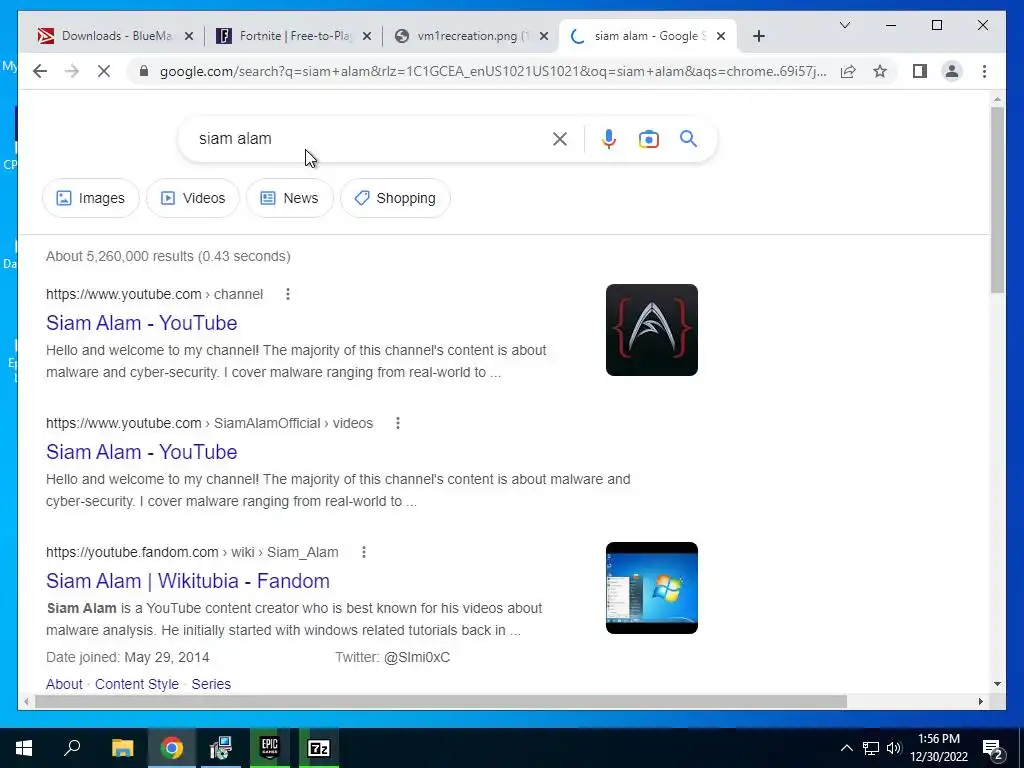Image resolution: width=1024 pixels, height=768 pixels.
Task: Select the Twitter handle @SImi0xC text
Action: pyautogui.click(x=417, y=657)
